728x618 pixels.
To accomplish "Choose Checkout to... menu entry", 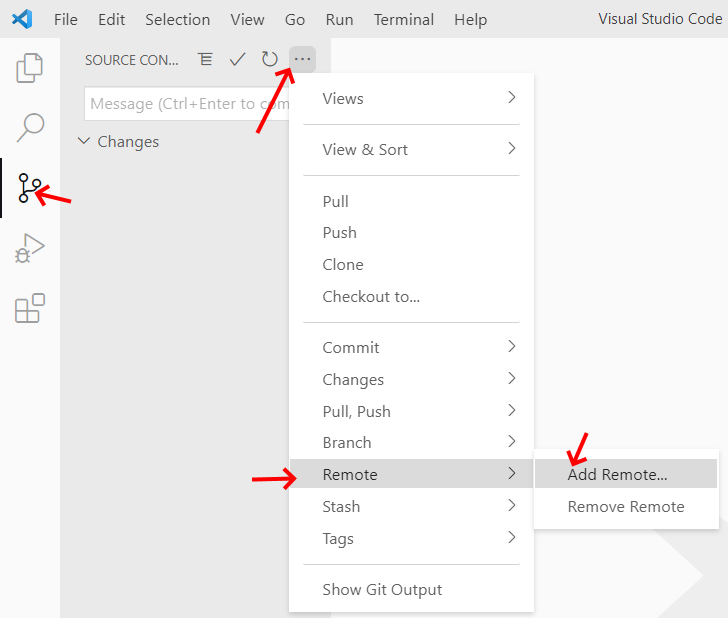I will click(371, 296).
